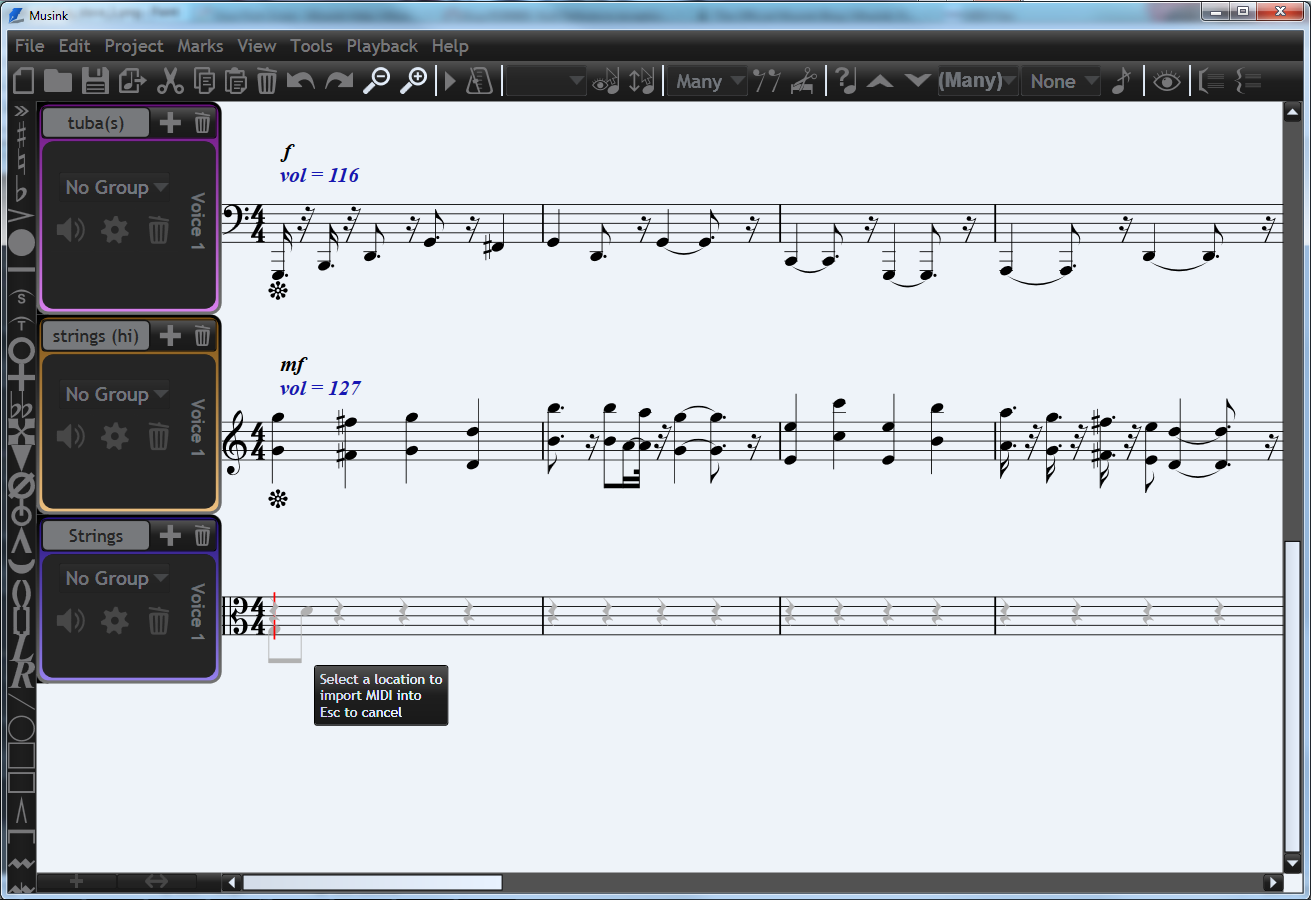Click the zoom out magnifier icon
This screenshot has width=1311, height=900.
pos(376,81)
